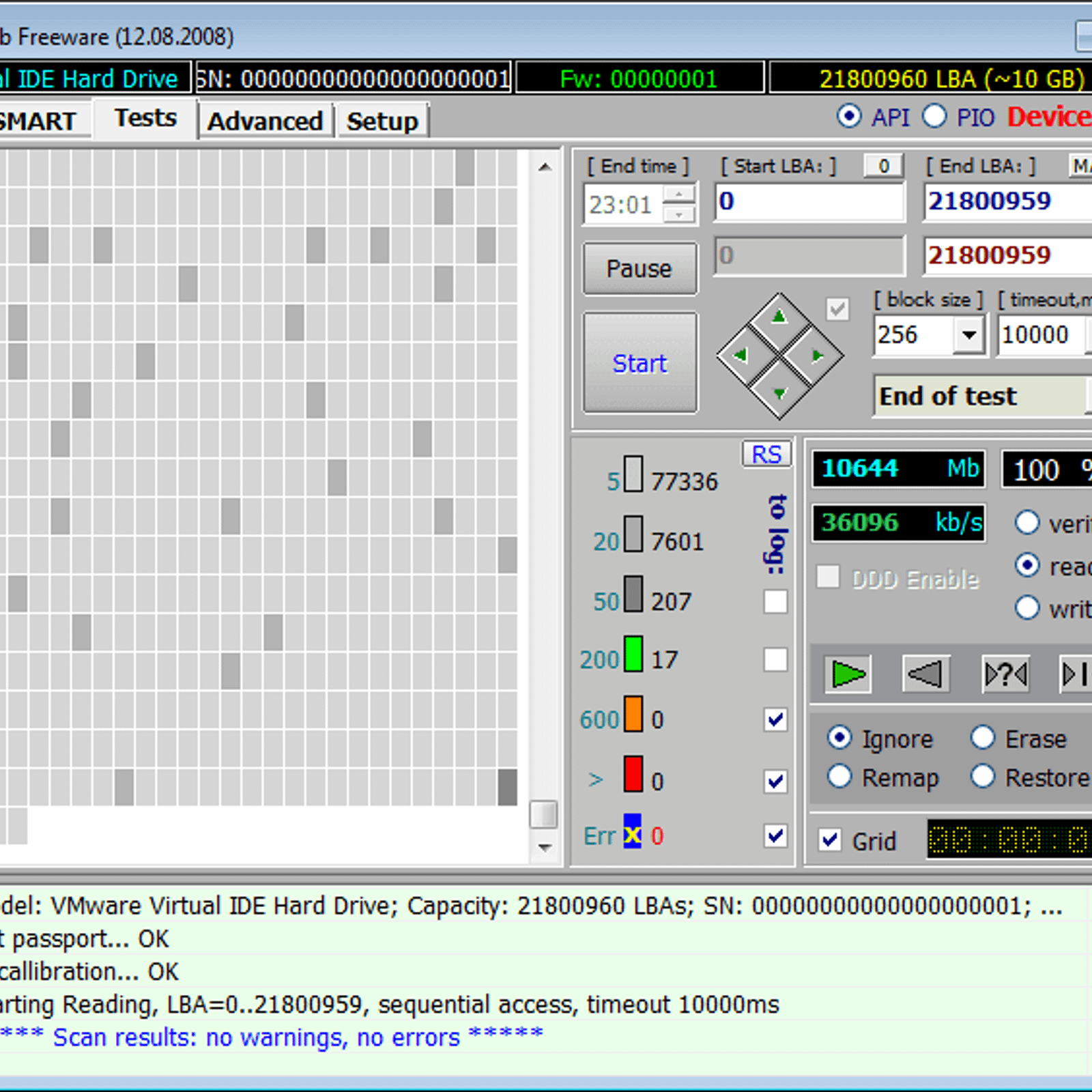Click the dark gray 50 ms block indicator
1092x1092 pixels.
tap(633, 594)
